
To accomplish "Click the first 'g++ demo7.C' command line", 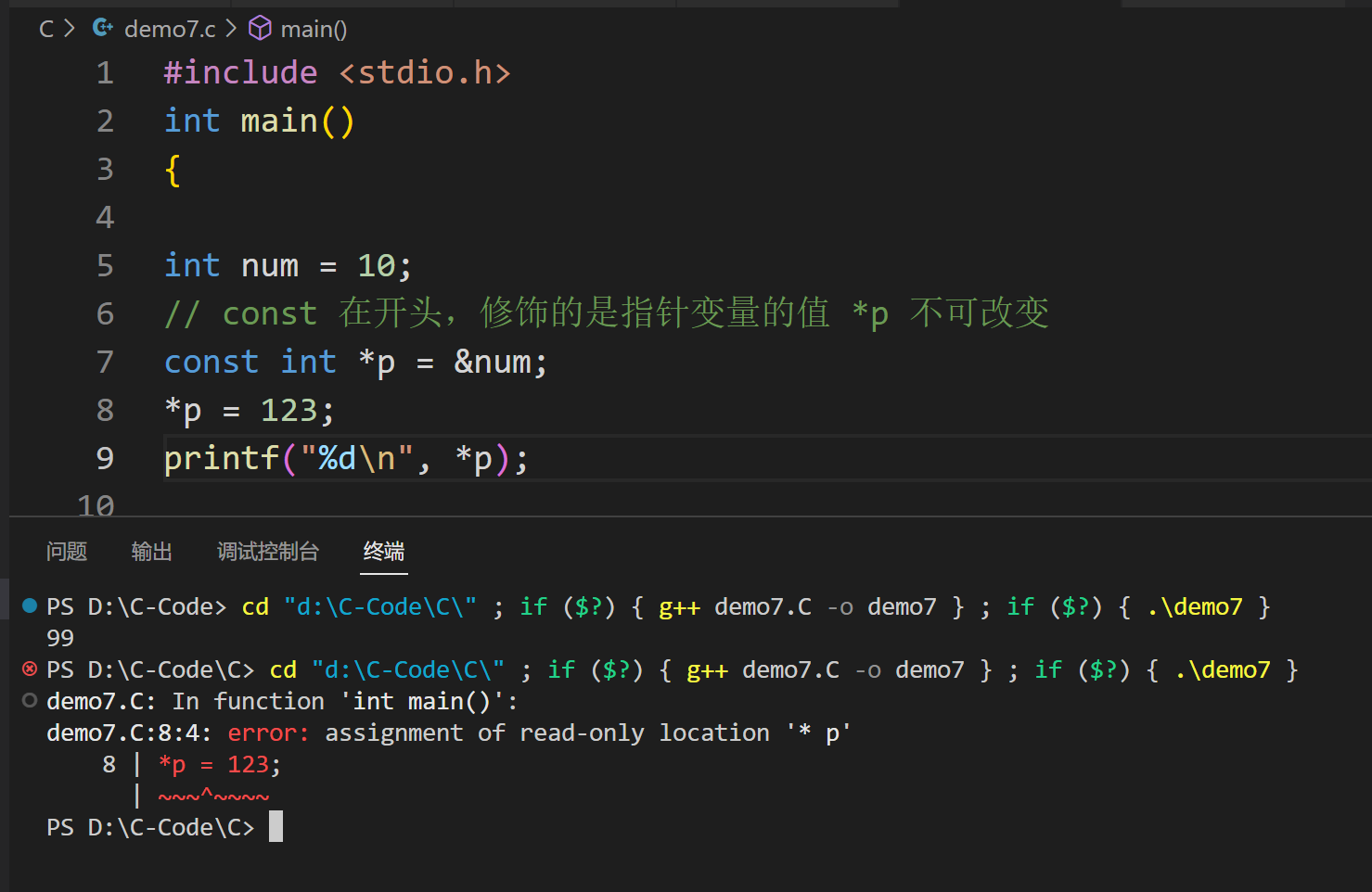I will pos(659,606).
